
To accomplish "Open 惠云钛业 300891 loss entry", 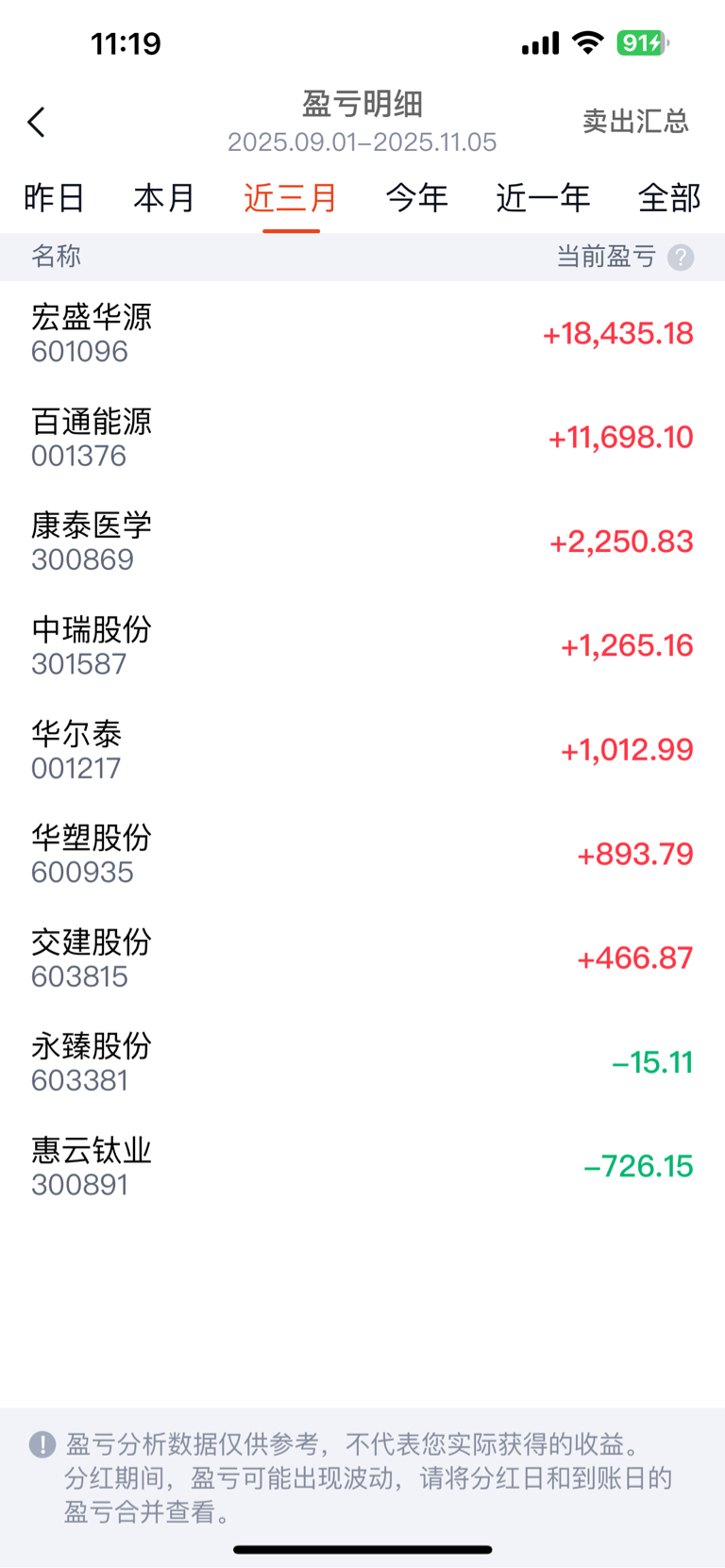I will (362, 1167).
